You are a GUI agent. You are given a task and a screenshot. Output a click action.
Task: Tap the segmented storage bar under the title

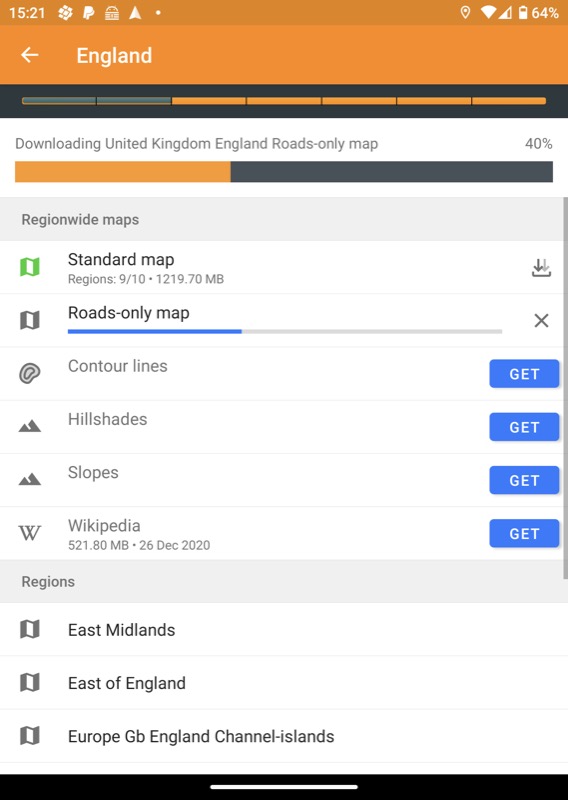click(284, 101)
